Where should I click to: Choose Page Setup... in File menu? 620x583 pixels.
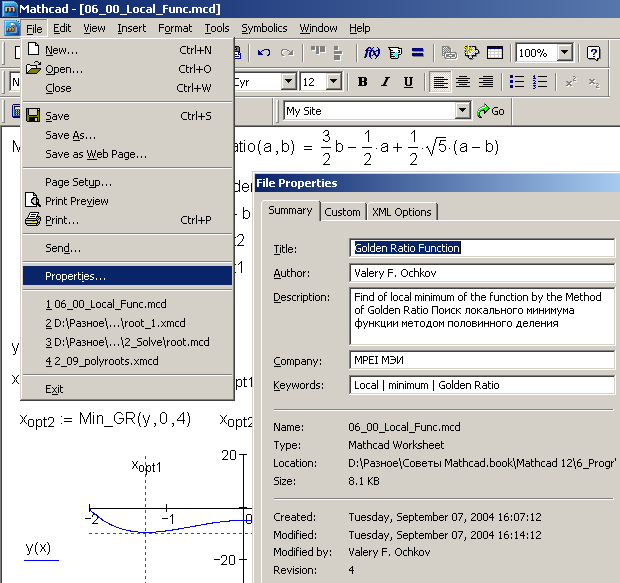pos(127,182)
